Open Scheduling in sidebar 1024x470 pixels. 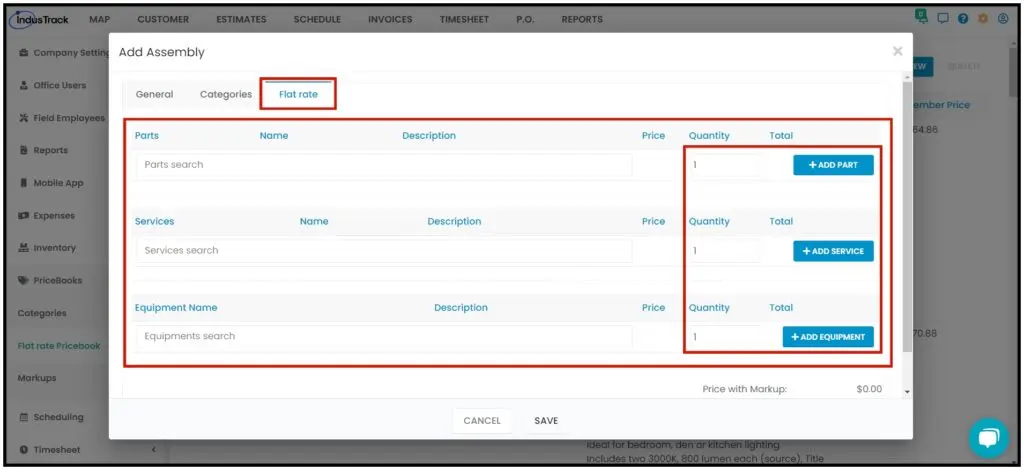pyautogui.click(x=51, y=417)
